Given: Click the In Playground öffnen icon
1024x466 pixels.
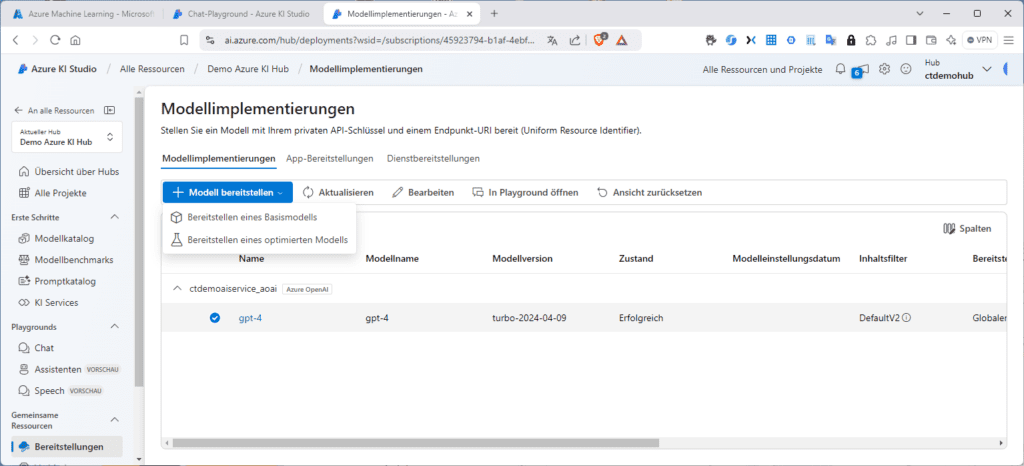Looking at the screenshot, I should 478,193.
